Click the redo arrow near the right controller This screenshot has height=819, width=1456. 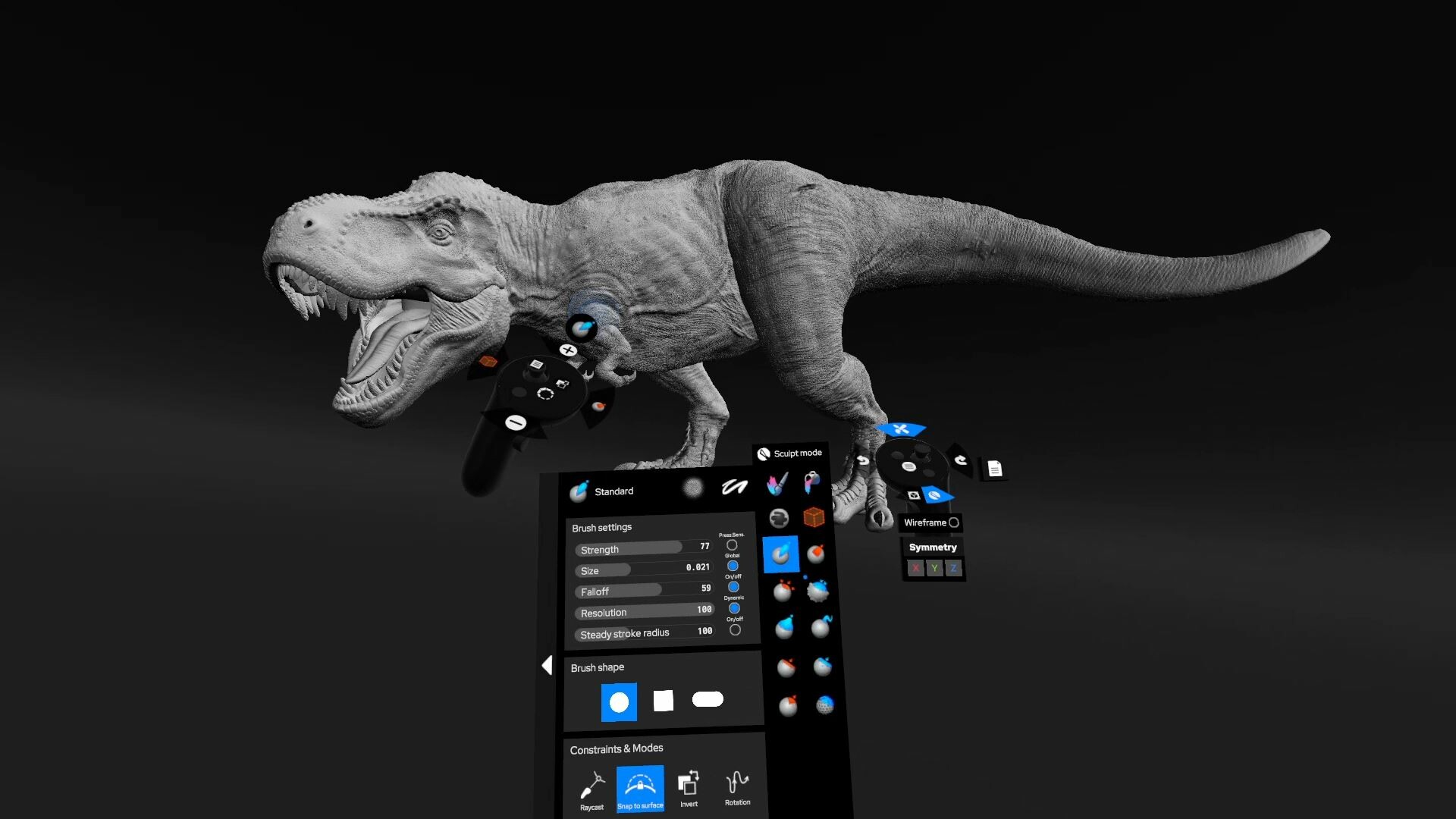click(x=961, y=460)
